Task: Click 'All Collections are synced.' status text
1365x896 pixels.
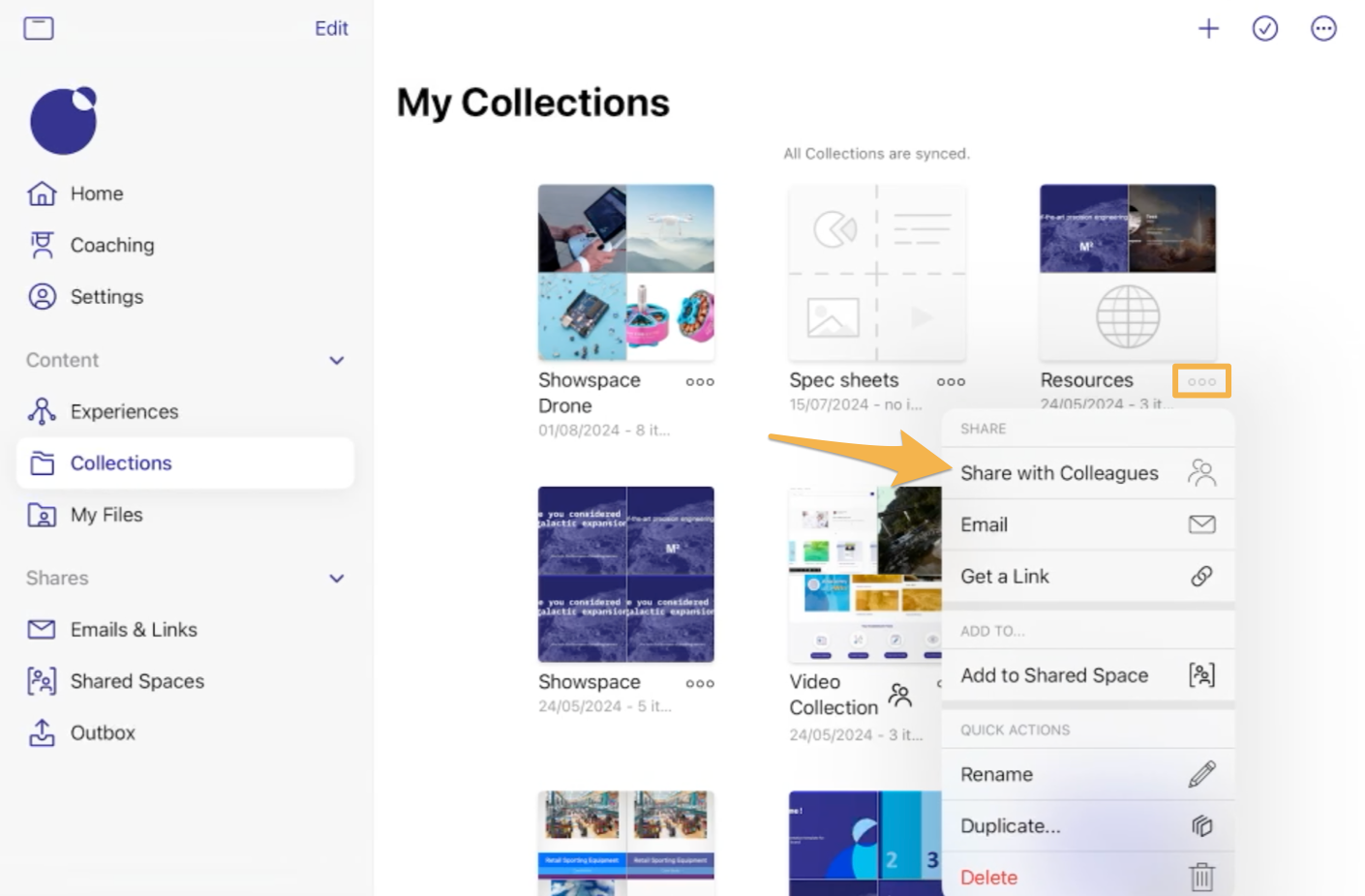Action: [876, 154]
